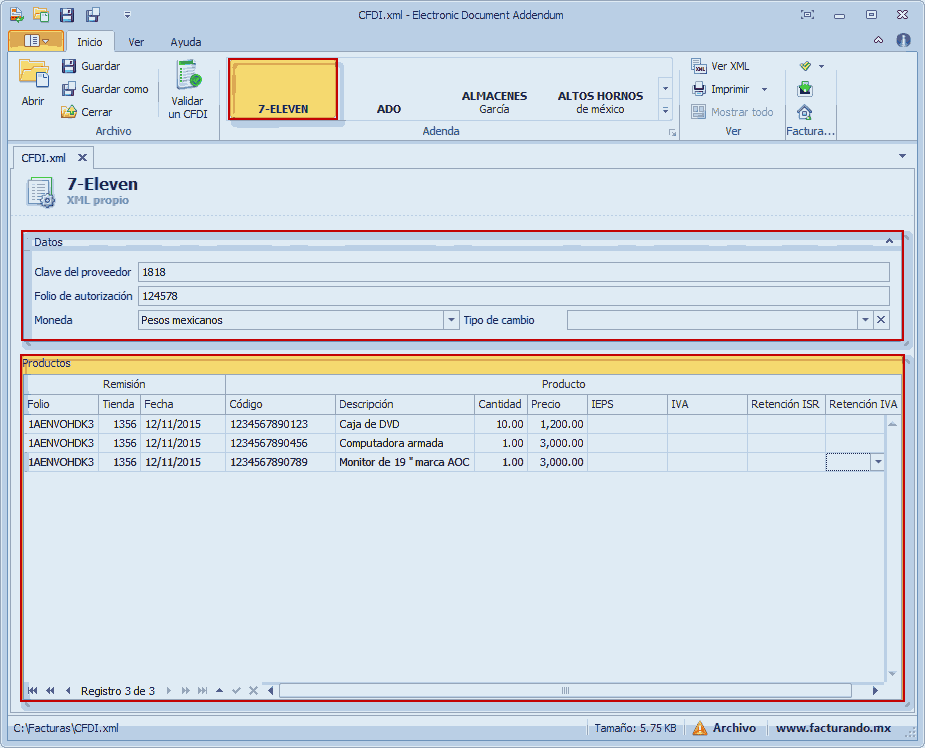
Task: Open the Moneda dropdown
Action: coord(450,320)
